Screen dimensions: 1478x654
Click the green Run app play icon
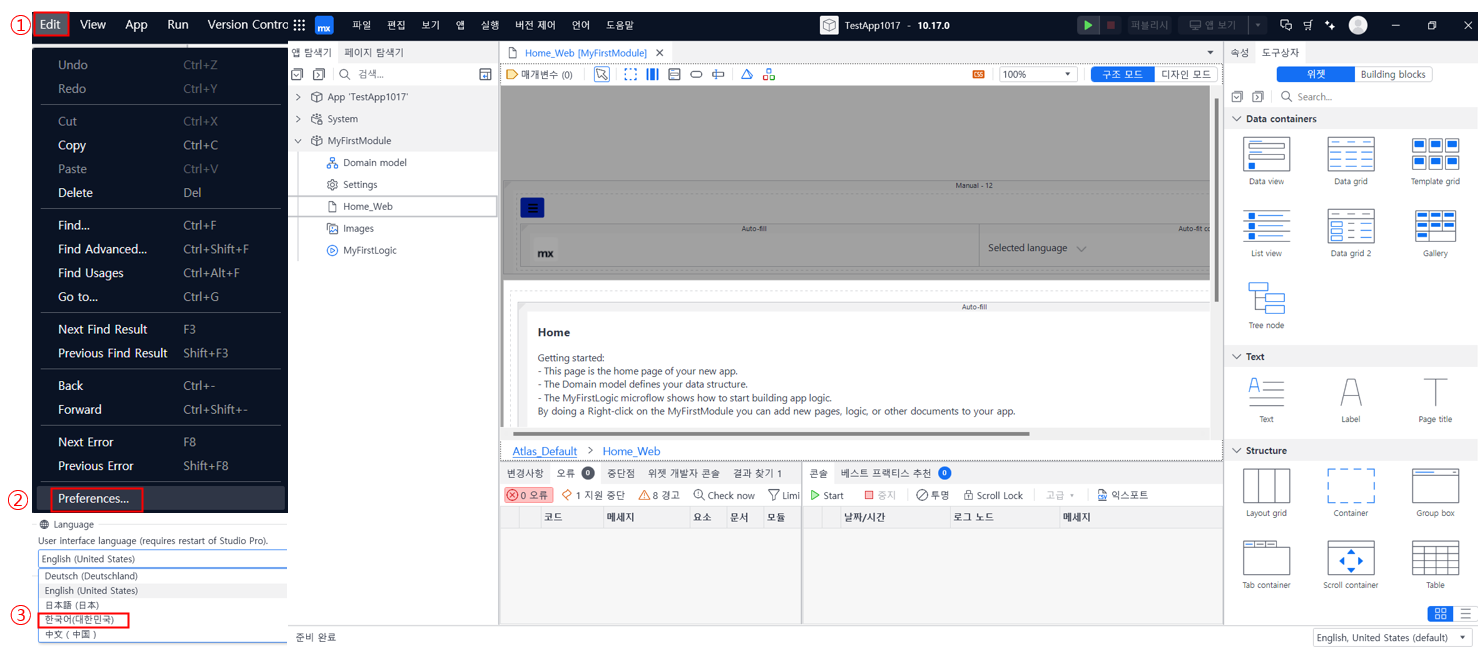pos(1088,25)
